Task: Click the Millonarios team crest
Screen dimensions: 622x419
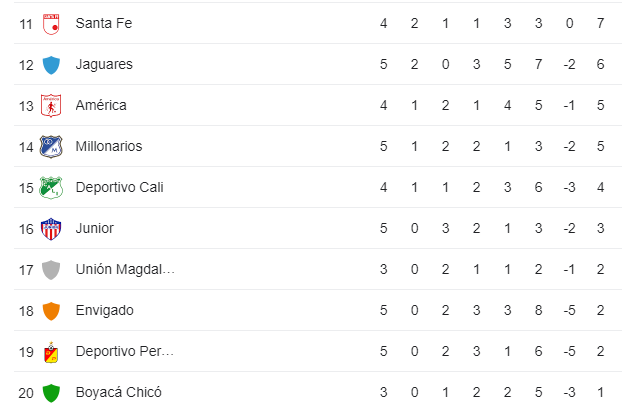Action: 51,146
